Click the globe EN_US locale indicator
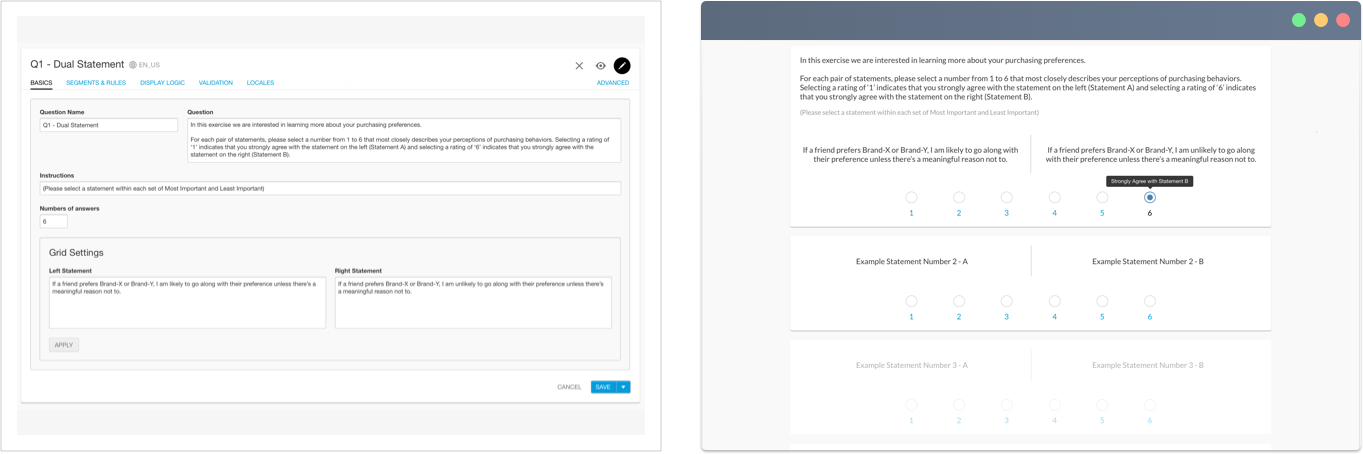The height and width of the screenshot is (454, 1363). pyautogui.click(x=144, y=65)
